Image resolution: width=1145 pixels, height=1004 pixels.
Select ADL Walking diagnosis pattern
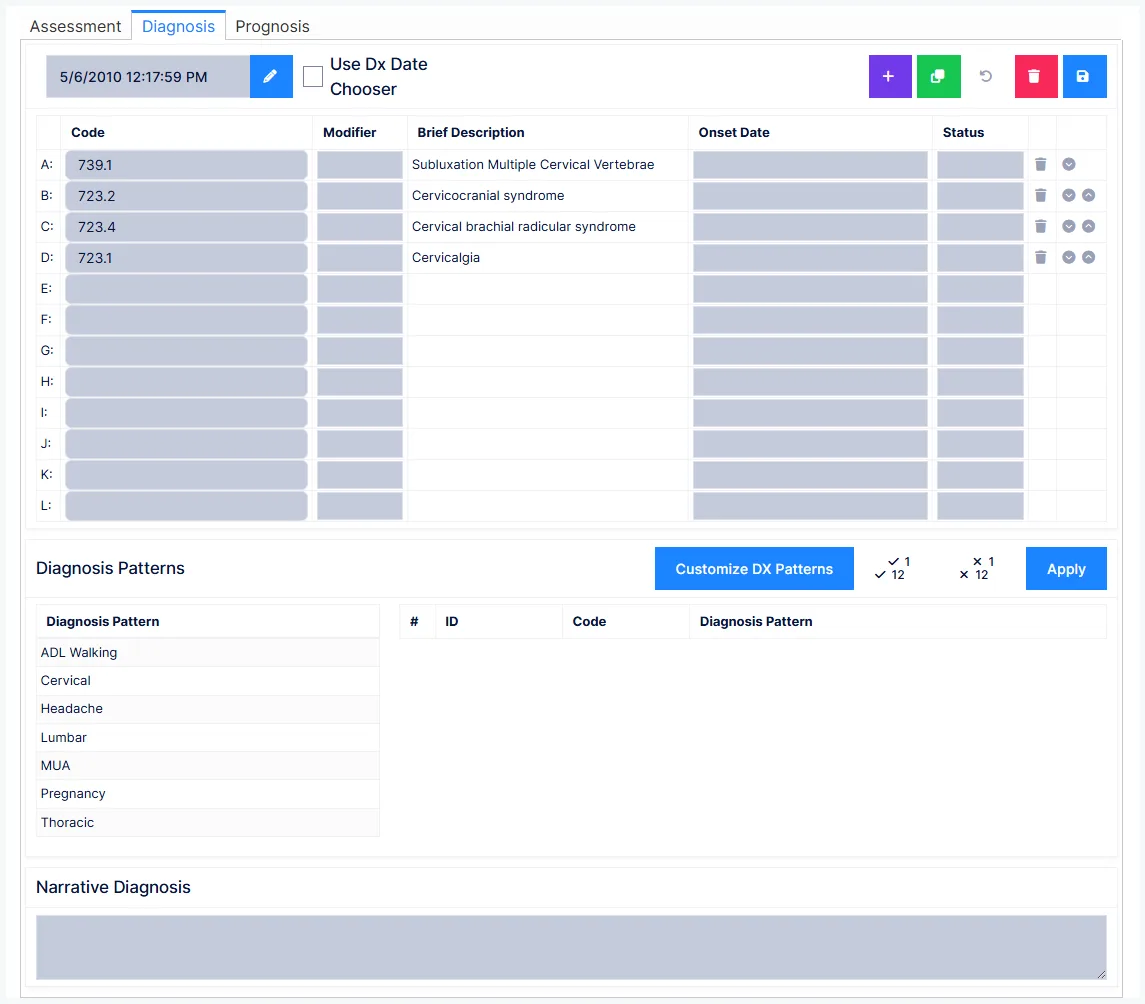[207, 652]
